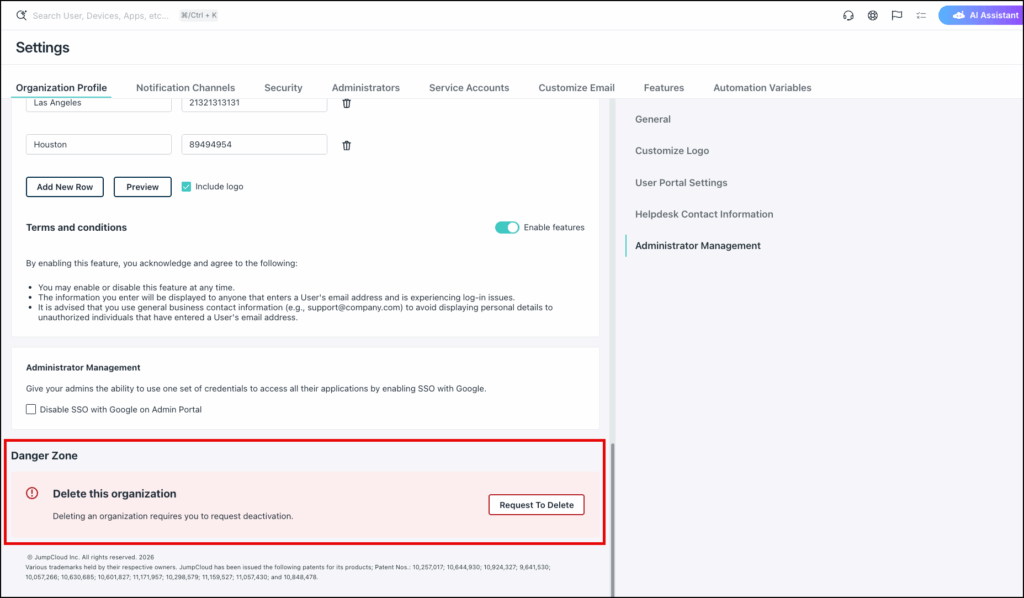
Task: Click the Preview button
Action: click(x=143, y=187)
